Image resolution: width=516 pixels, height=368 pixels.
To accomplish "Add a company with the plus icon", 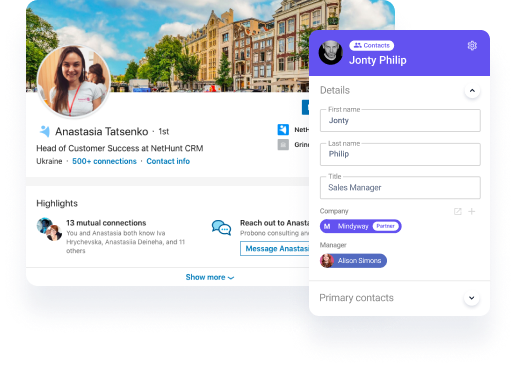I will pyautogui.click(x=472, y=211).
